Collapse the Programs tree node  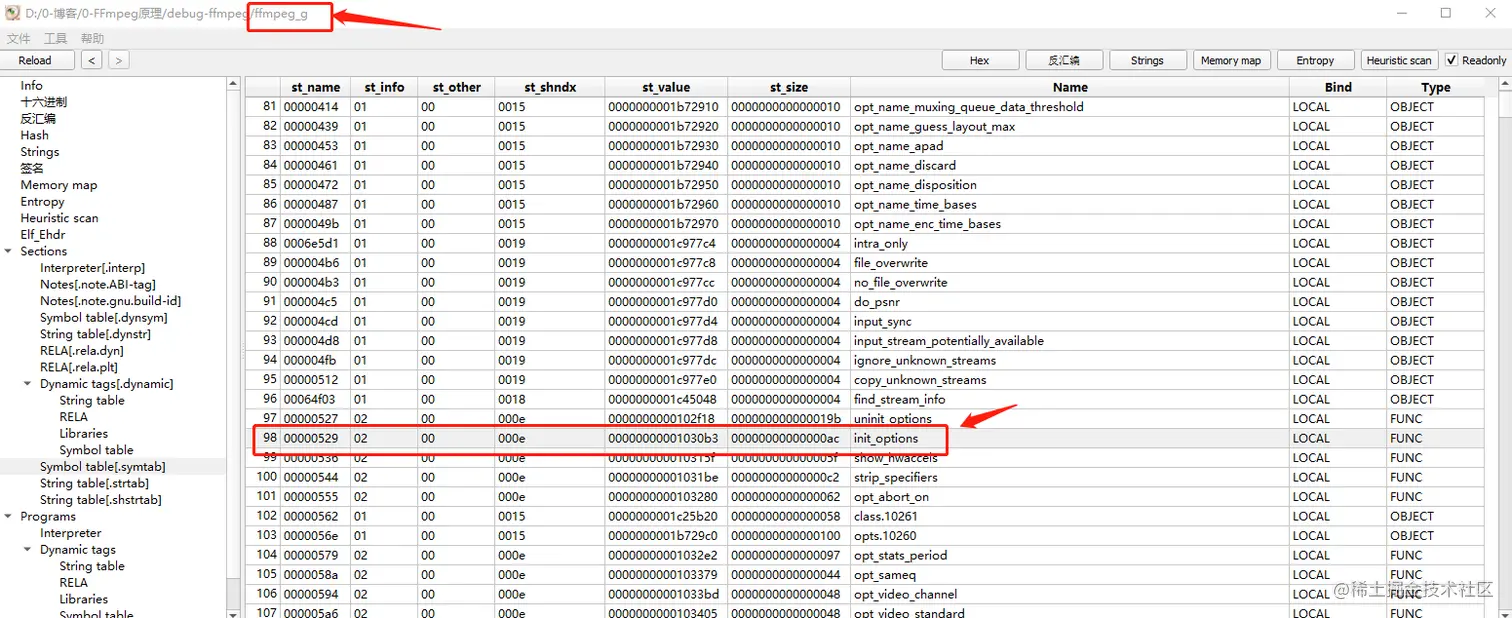tap(9, 516)
